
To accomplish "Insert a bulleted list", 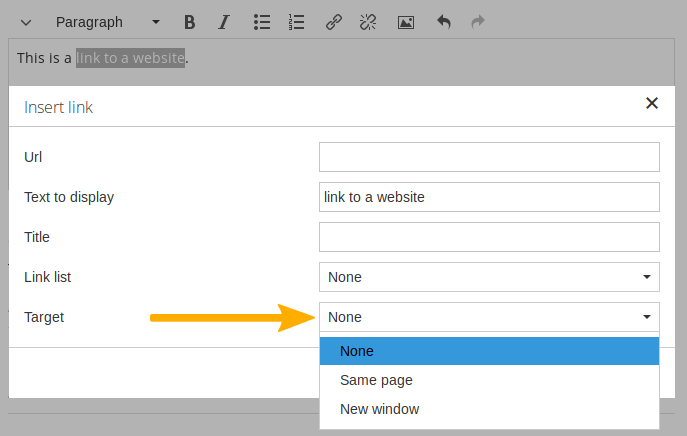I will pos(262,22).
